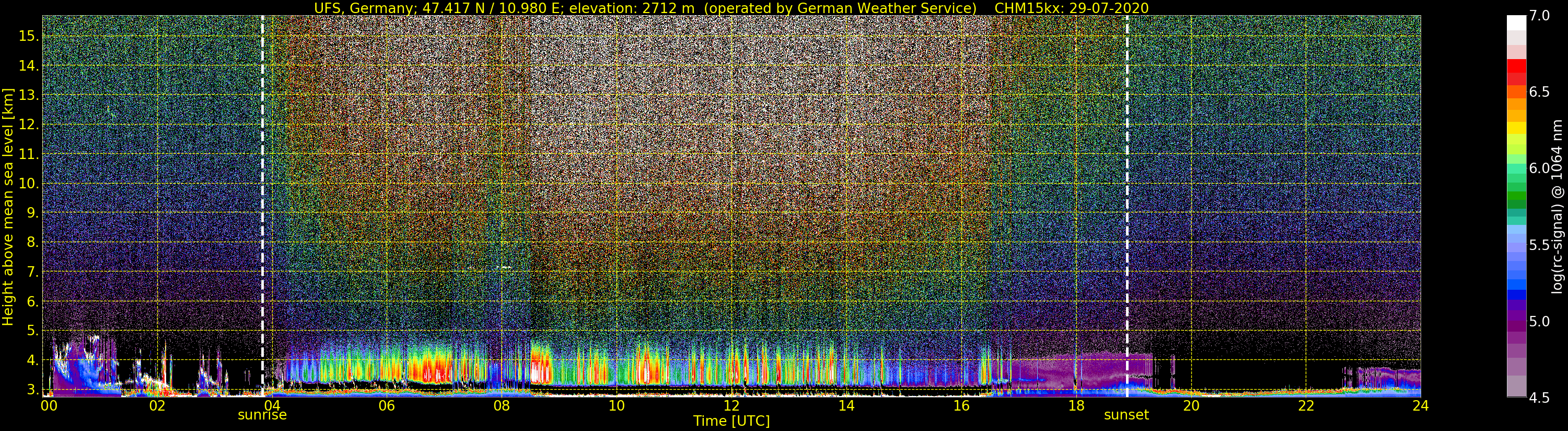Click the "7.0" value on the colorbar scale
This screenshot has width=1568, height=431.
[x=1540, y=16]
